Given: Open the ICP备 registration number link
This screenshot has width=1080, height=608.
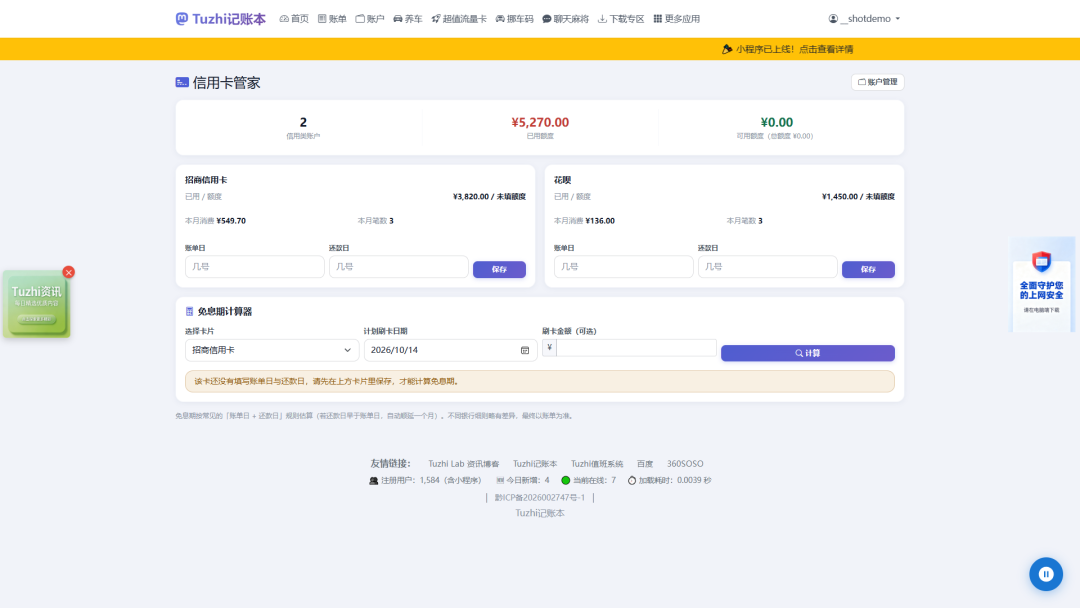Looking at the screenshot, I should pos(539,497).
